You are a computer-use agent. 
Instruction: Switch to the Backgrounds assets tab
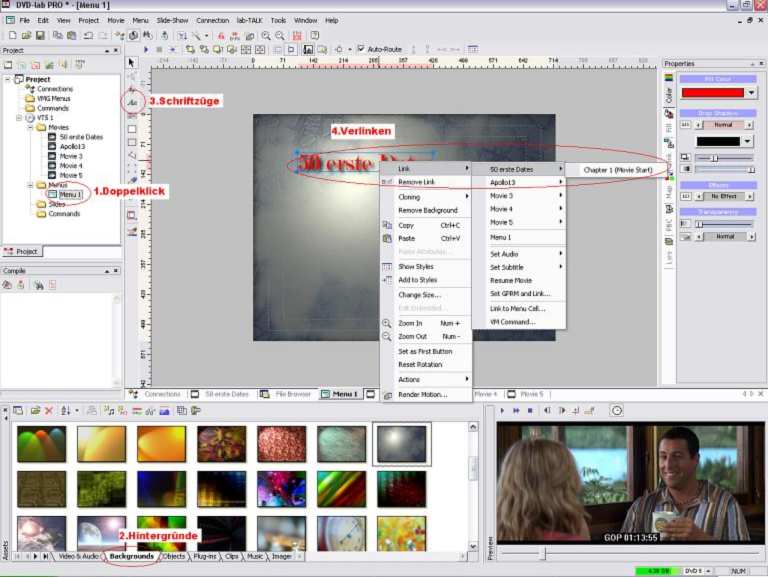point(132,555)
